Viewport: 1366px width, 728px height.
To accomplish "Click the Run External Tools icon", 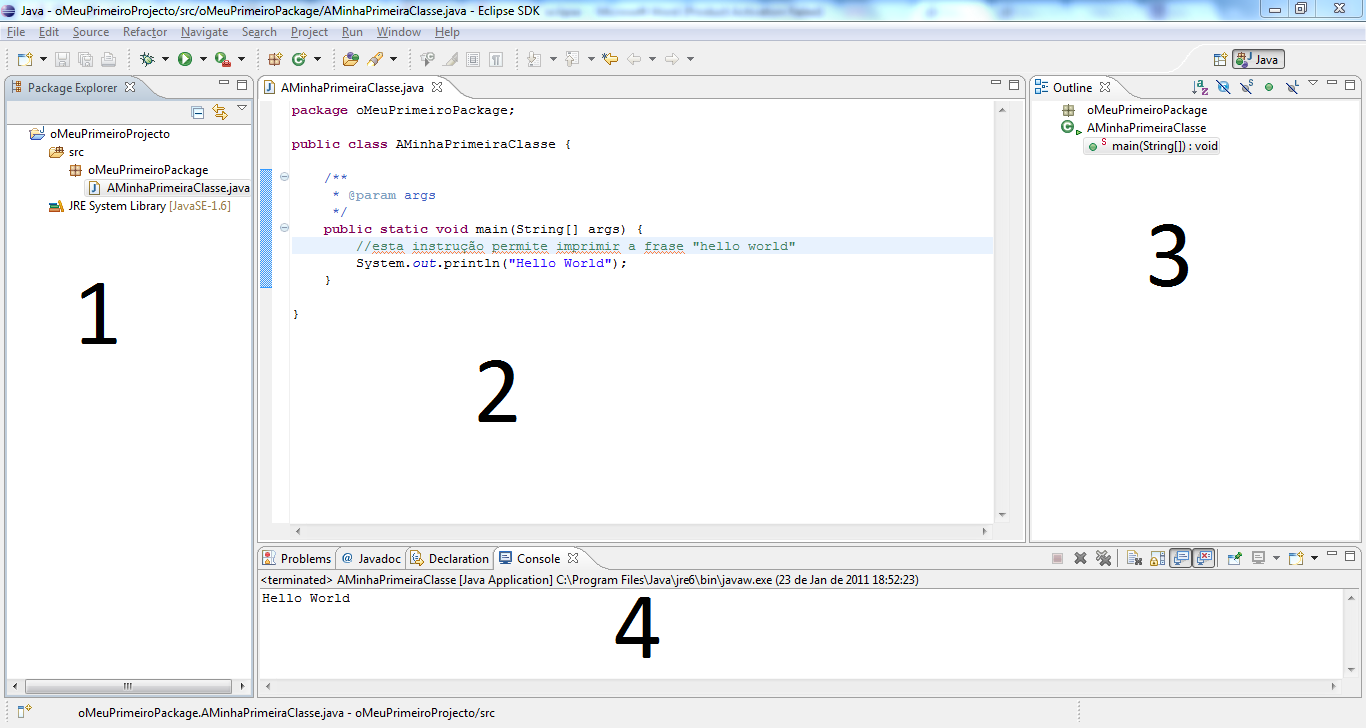I will [x=223, y=59].
